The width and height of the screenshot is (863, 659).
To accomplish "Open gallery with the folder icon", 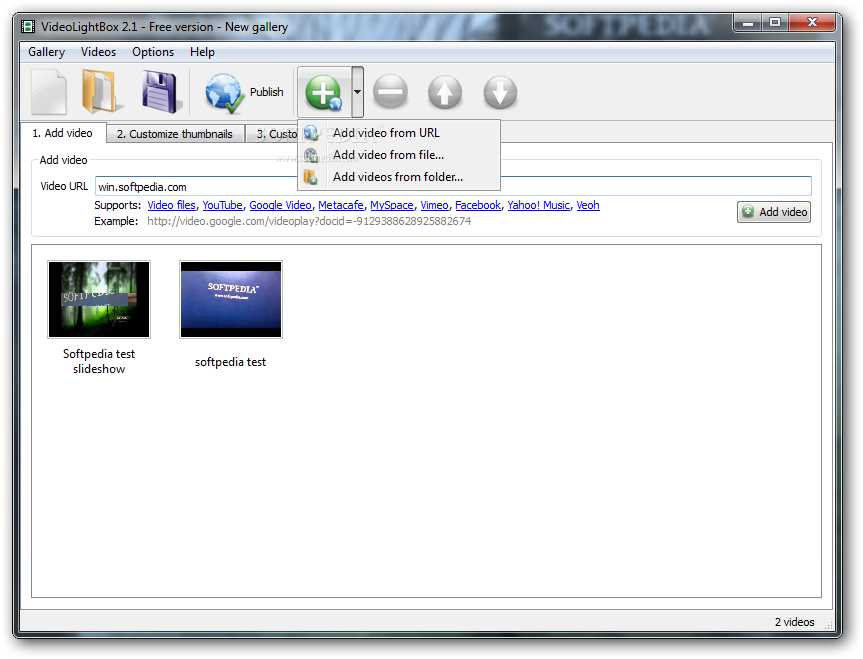I will (x=101, y=92).
